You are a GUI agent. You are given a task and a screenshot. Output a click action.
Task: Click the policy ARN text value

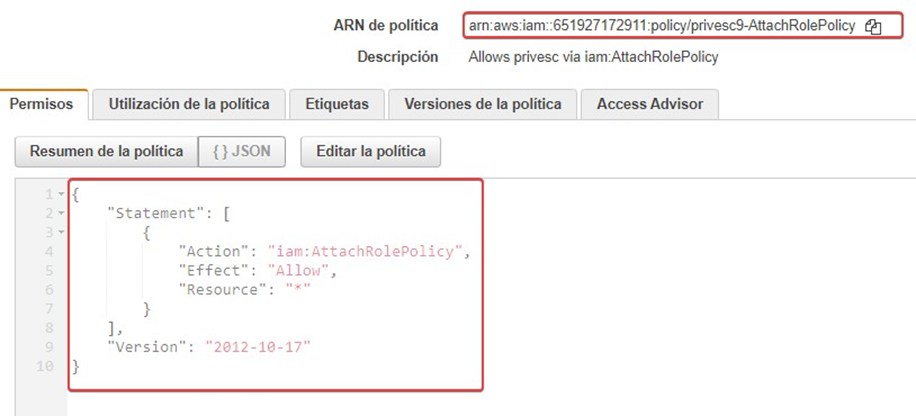[x=661, y=27]
